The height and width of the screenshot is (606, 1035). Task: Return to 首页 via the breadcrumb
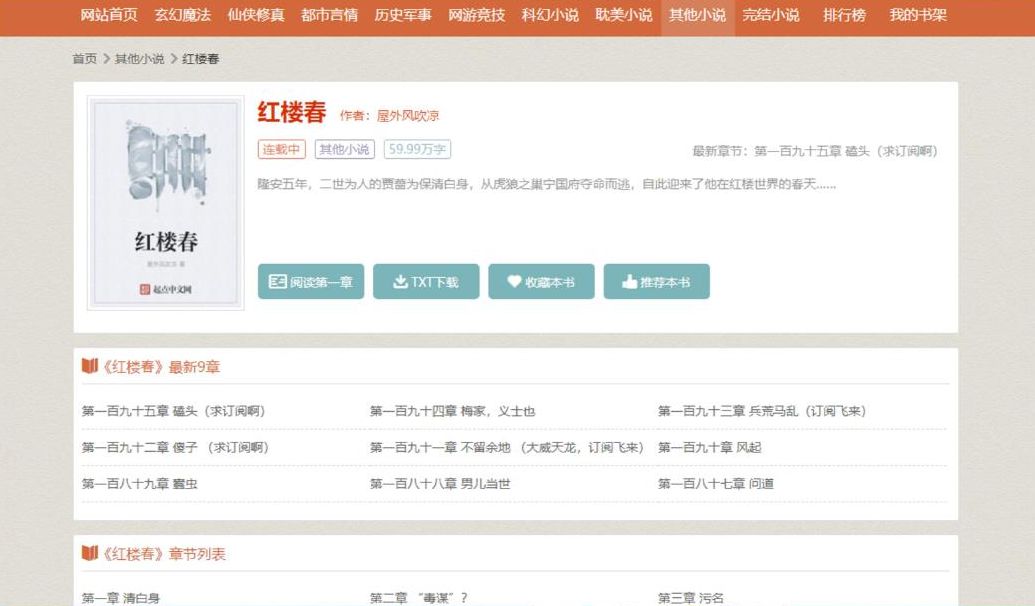[85, 59]
